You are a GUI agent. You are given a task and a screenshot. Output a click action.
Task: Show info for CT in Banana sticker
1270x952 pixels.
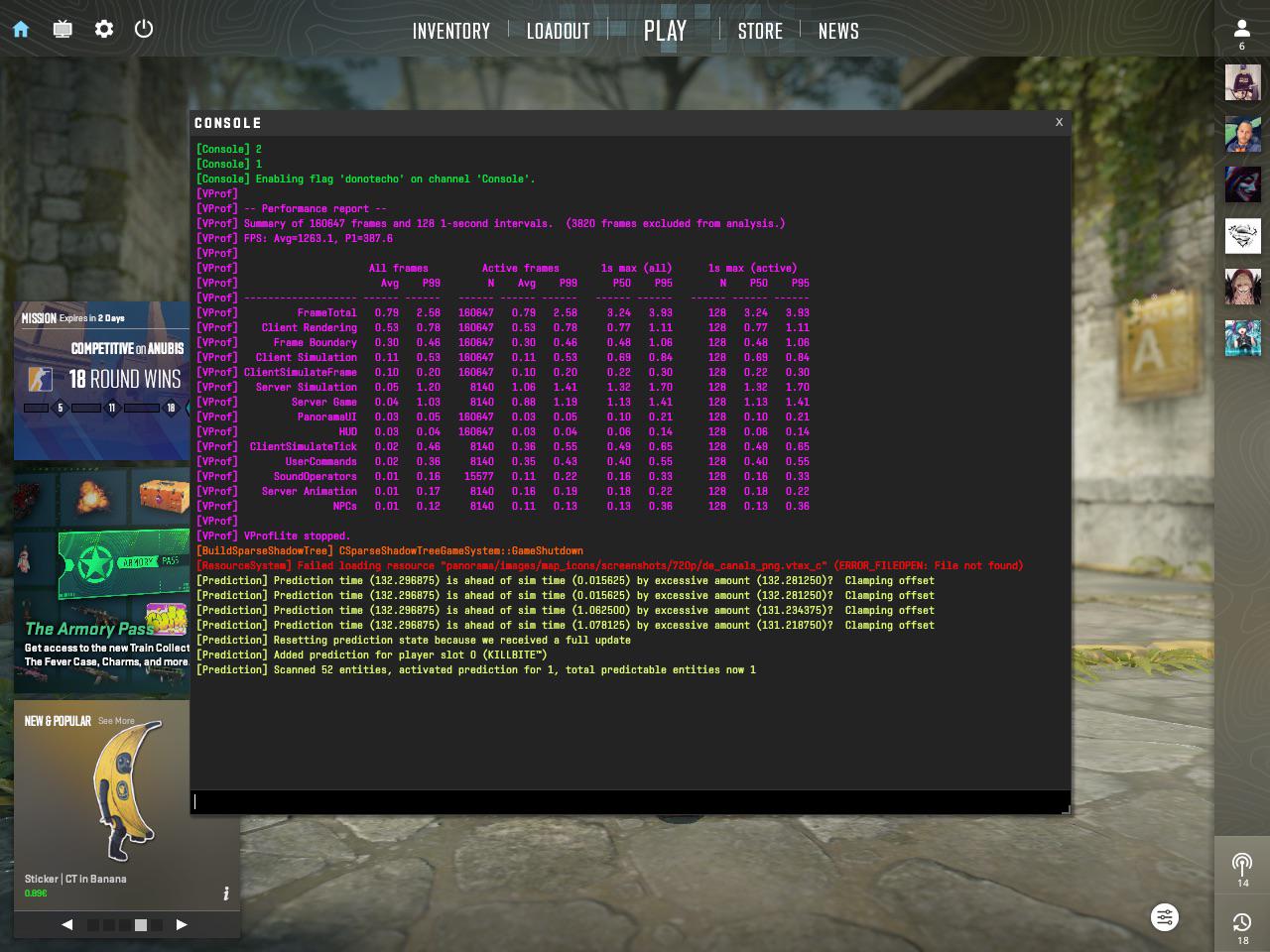tap(226, 893)
